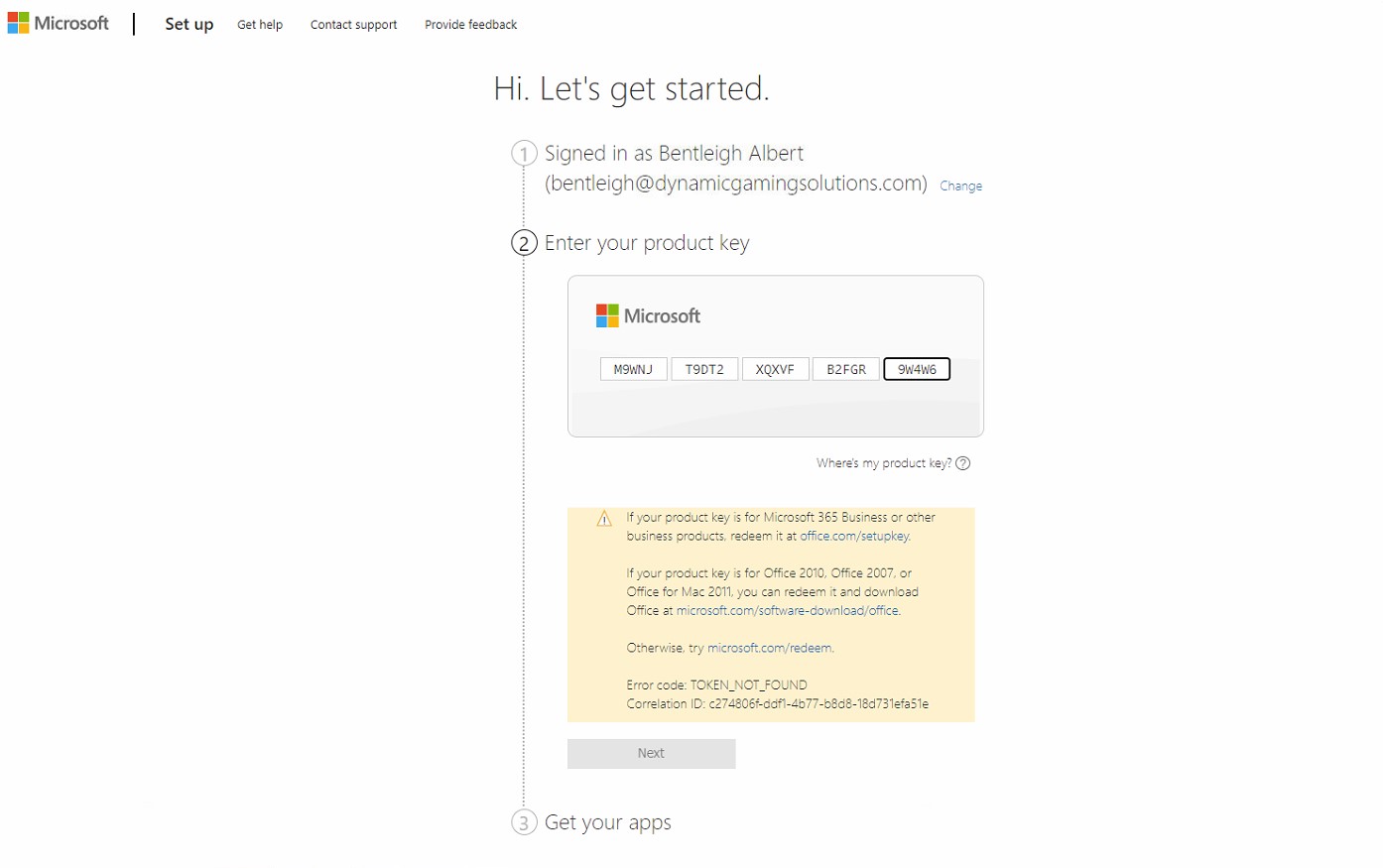Click the step 2 circle icon
The image size is (1383, 868).
[x=524, y=243]
